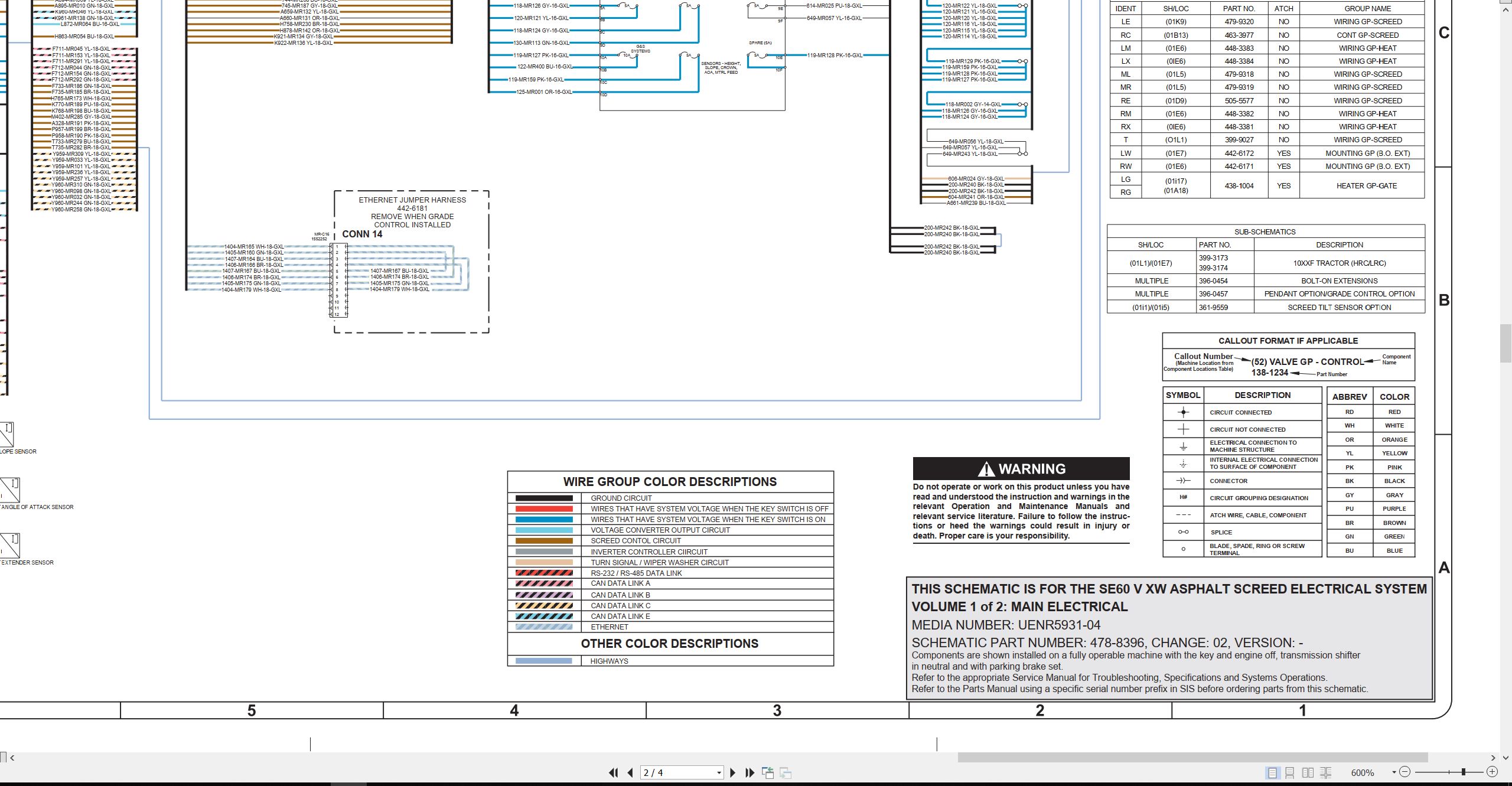This screenshot has height=786, width=1512.
Task: Select single page view mode
Action: coord(1272,772)
